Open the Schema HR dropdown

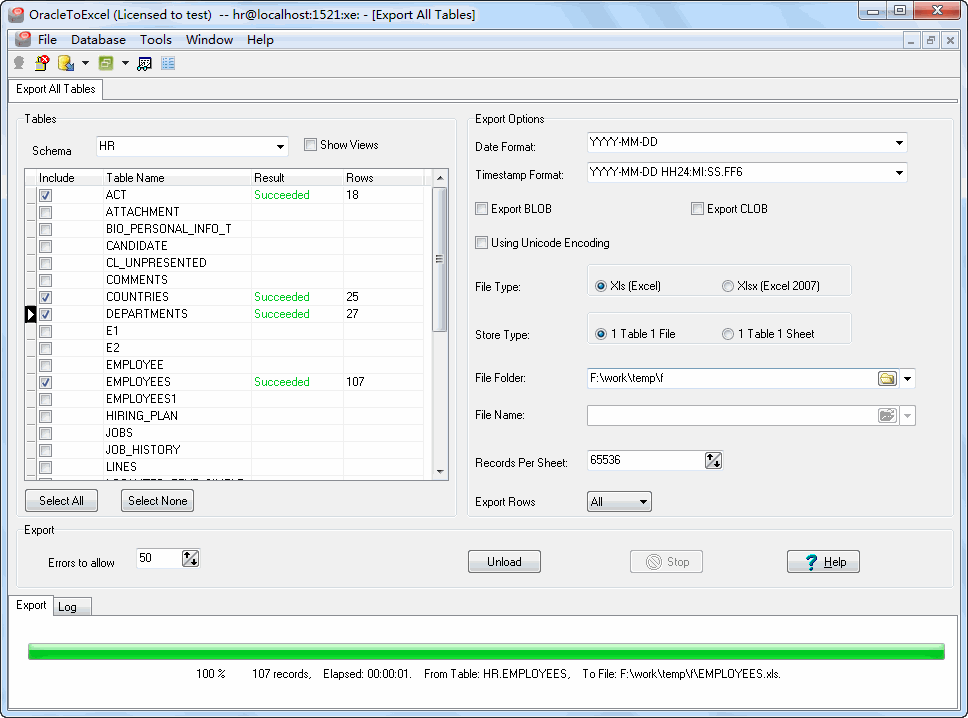[280, 147]
